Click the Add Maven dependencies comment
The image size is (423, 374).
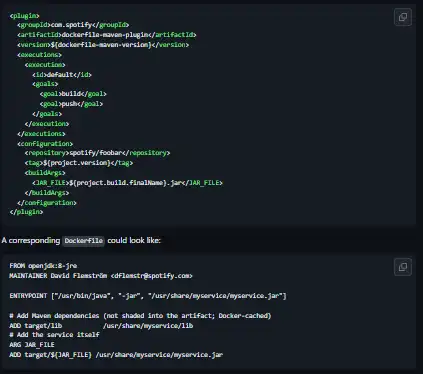click(140, 316)
